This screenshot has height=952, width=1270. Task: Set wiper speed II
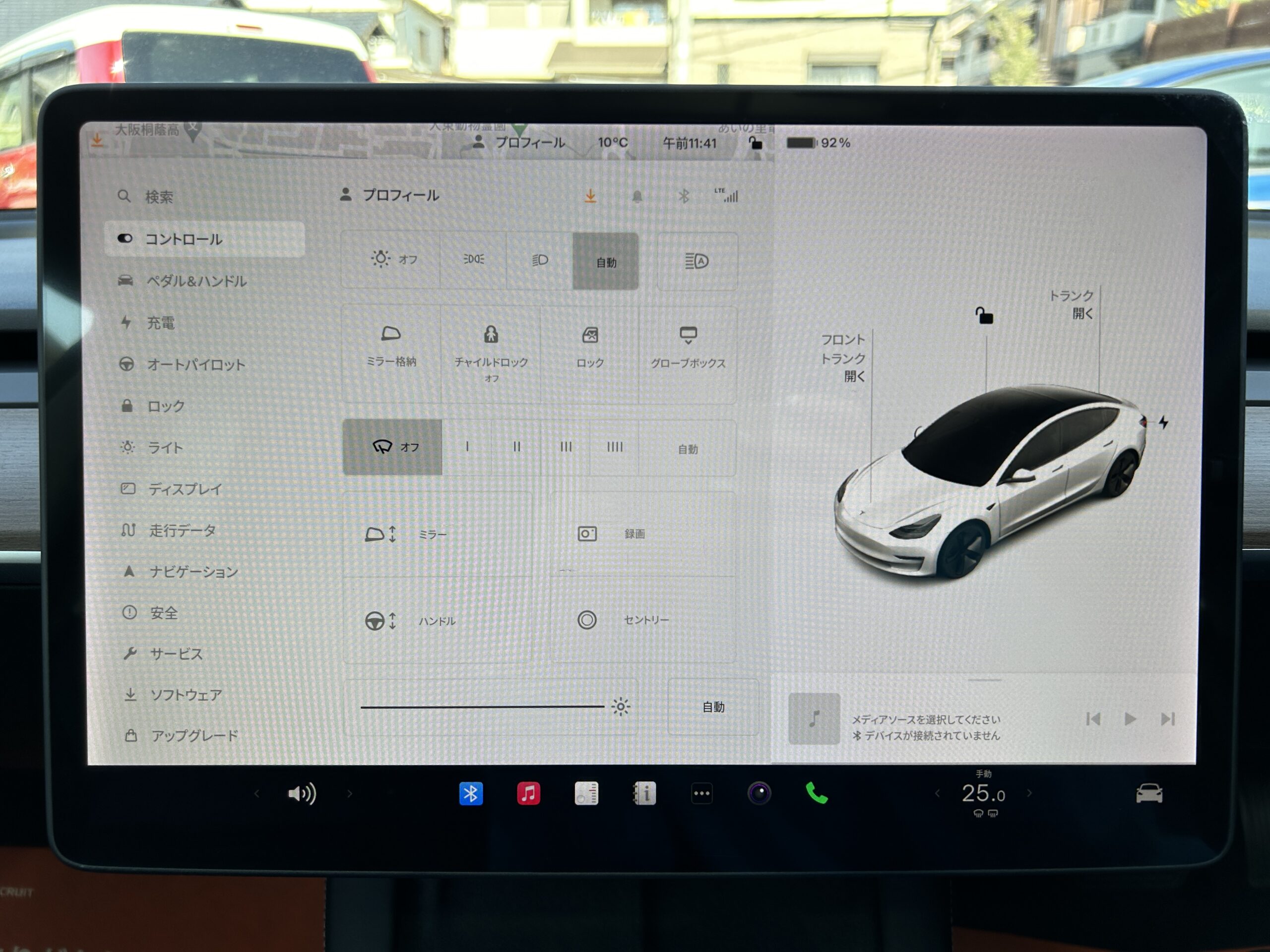click(x=517, y=446)
